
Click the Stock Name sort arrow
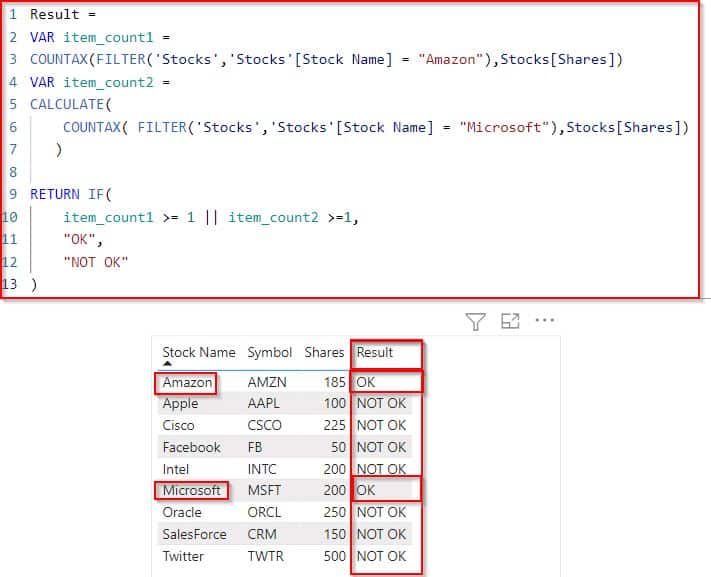click(x=167, y=364)
